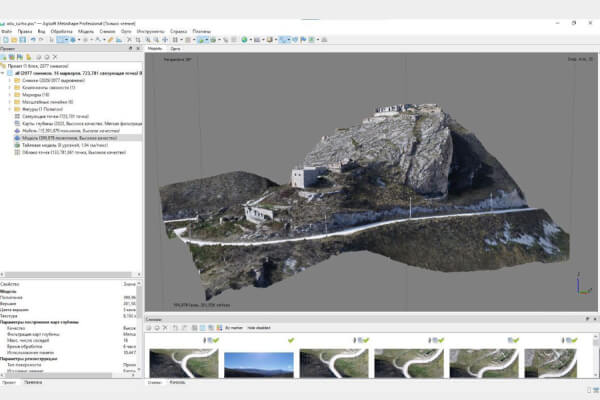This screenshot has width=600, height=400.
Task: Click the Delete selection X icon
Action: tap(129, 40)
